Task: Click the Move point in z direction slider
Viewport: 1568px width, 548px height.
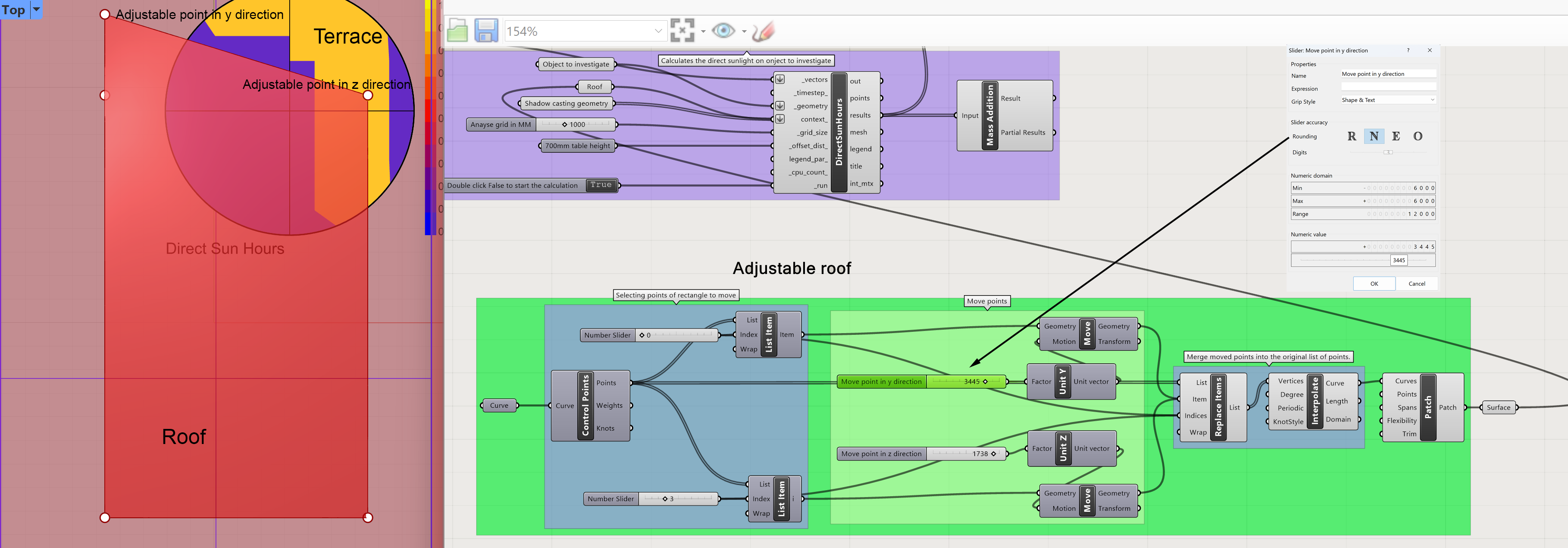Action: [x=965, y=454]
